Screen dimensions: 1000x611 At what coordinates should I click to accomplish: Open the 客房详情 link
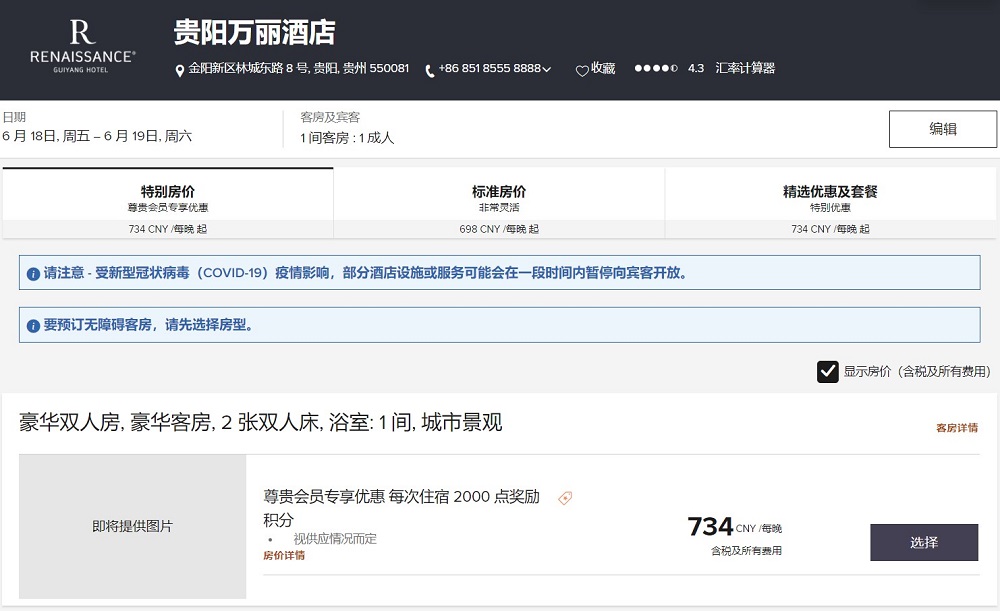pos(957,427)
